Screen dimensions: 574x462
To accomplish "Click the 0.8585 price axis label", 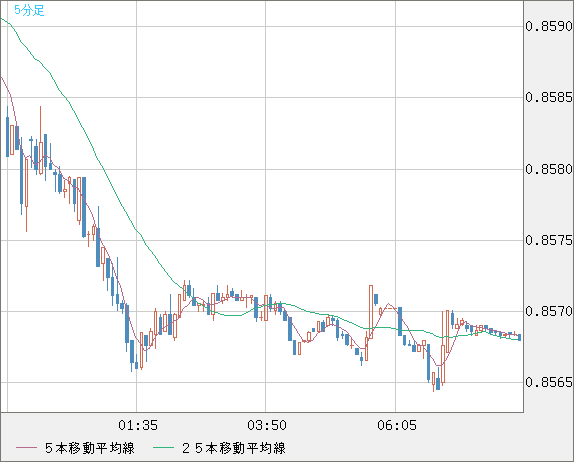I will coord(548,97).
